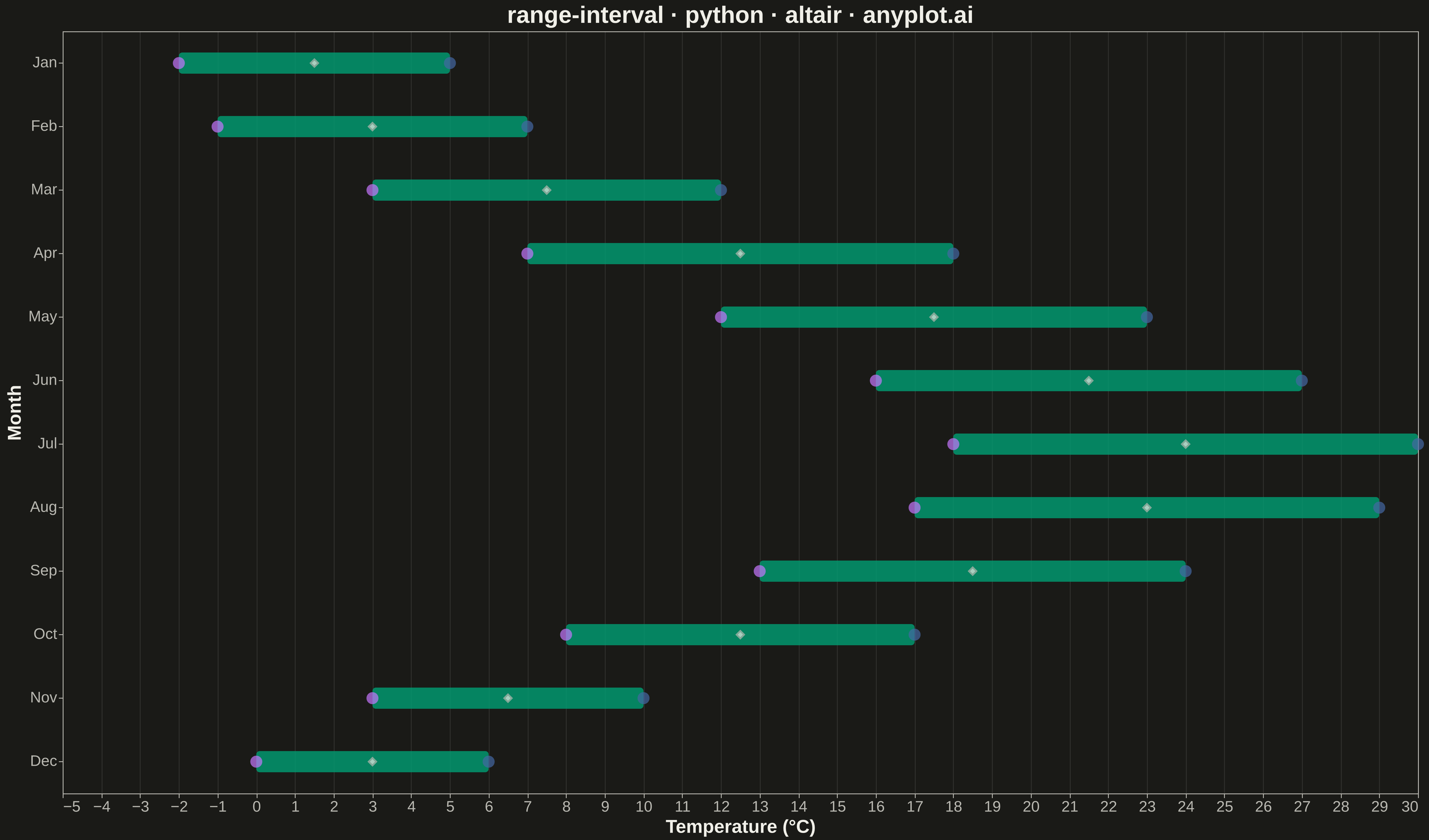Click the green range bar for Oct
The image size is (1429, 840).
click(x=740, y=634)
